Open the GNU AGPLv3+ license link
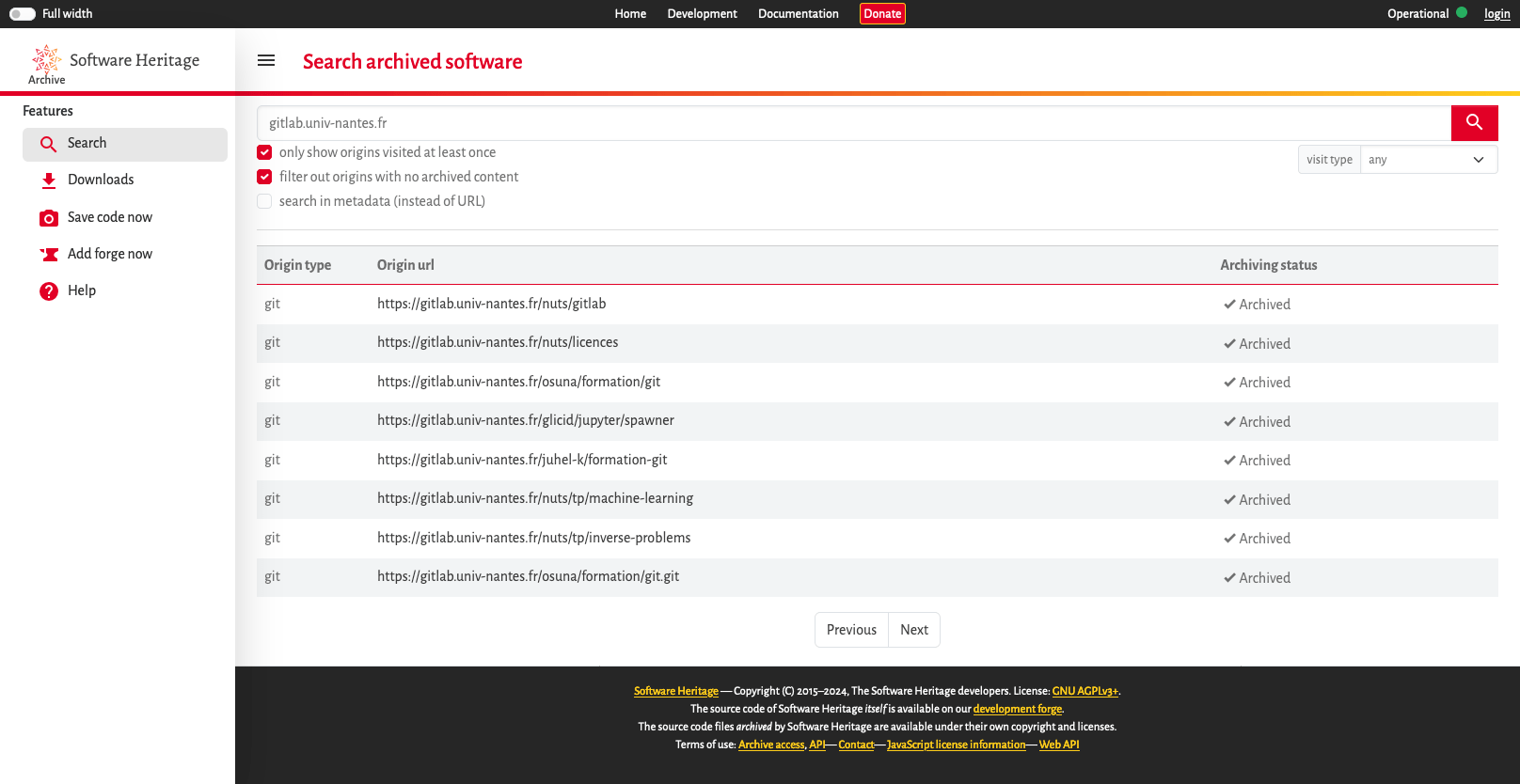This screenshot has height=784, width=1520. [1085, 691]
